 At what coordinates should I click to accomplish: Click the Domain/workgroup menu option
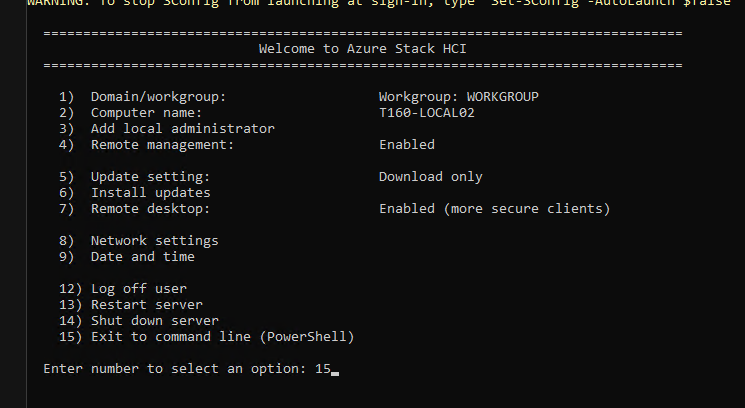point(158,97)
